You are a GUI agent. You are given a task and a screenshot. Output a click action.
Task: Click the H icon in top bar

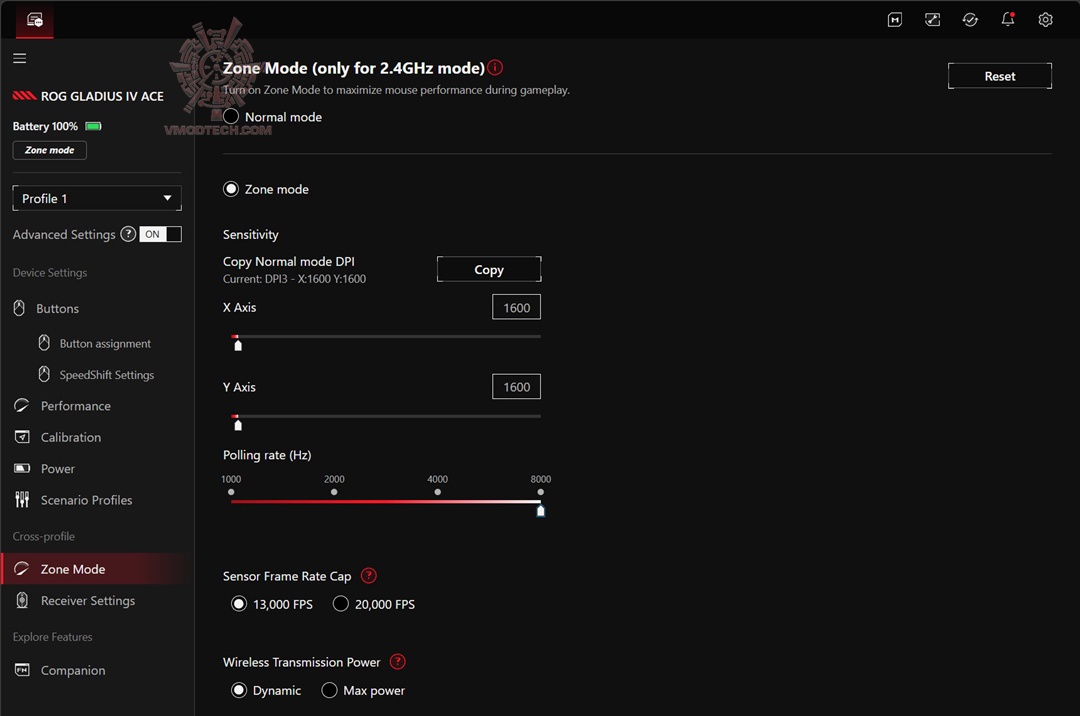pyautogui.click(x=895, y=19)
